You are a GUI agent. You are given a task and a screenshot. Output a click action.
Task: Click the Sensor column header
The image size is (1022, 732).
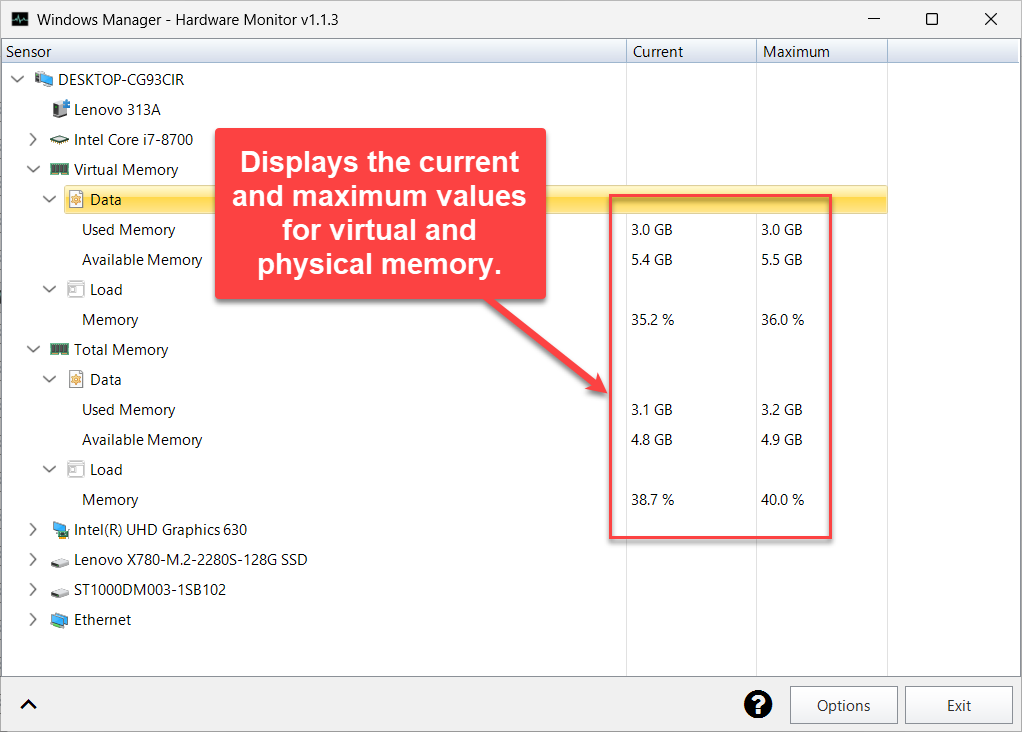tap(314, 51)
